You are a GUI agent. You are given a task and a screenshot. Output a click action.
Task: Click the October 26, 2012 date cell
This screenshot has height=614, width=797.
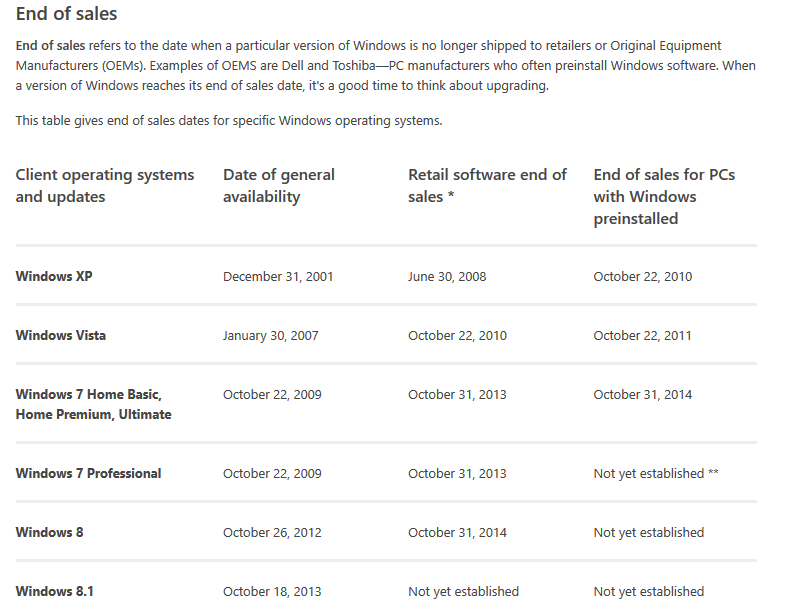(x=272, y=533)
